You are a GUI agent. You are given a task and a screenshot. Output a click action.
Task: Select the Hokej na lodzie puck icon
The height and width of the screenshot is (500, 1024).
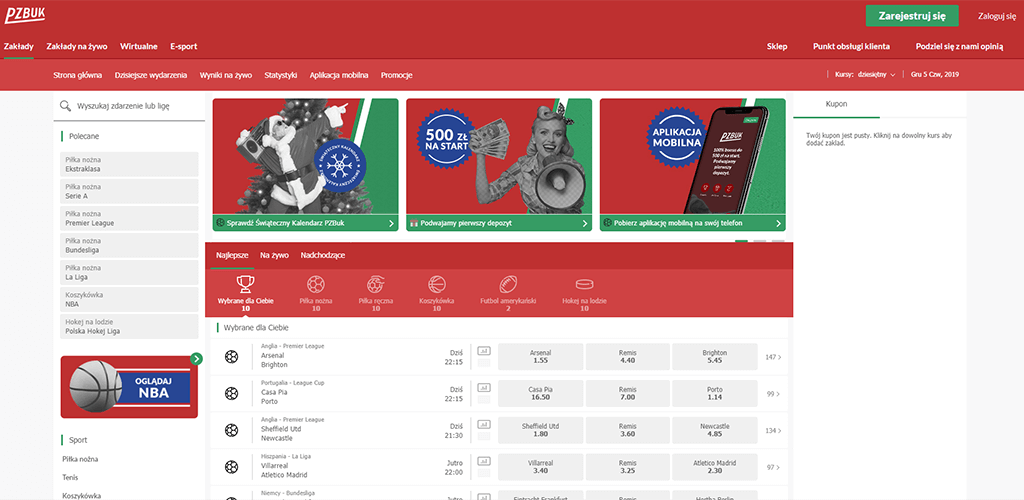click(x=584, y=284)
